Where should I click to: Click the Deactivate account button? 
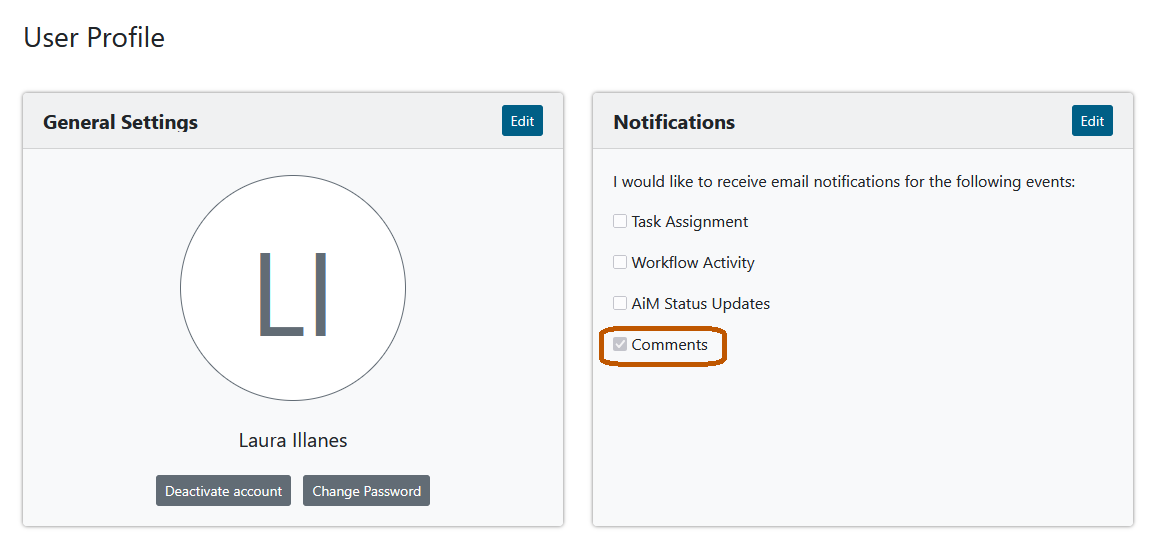click(x=223, y=490)
